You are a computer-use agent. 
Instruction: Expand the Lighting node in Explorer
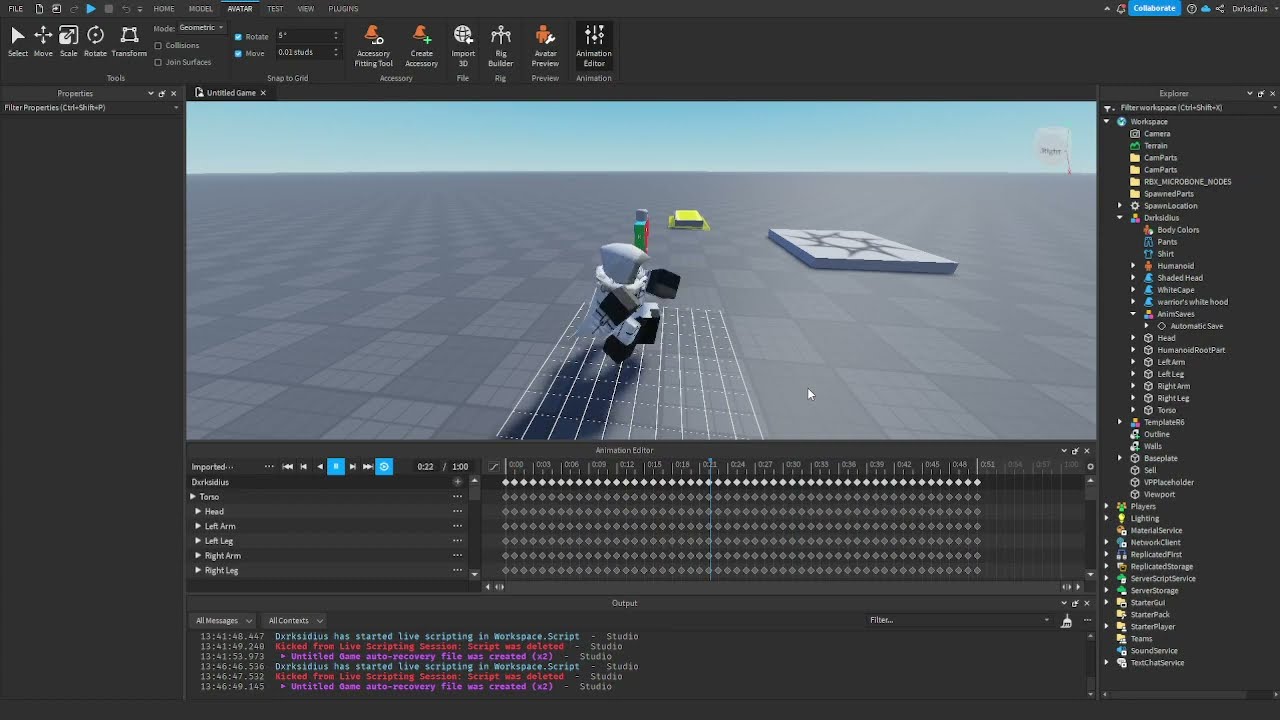[1107, 518]
